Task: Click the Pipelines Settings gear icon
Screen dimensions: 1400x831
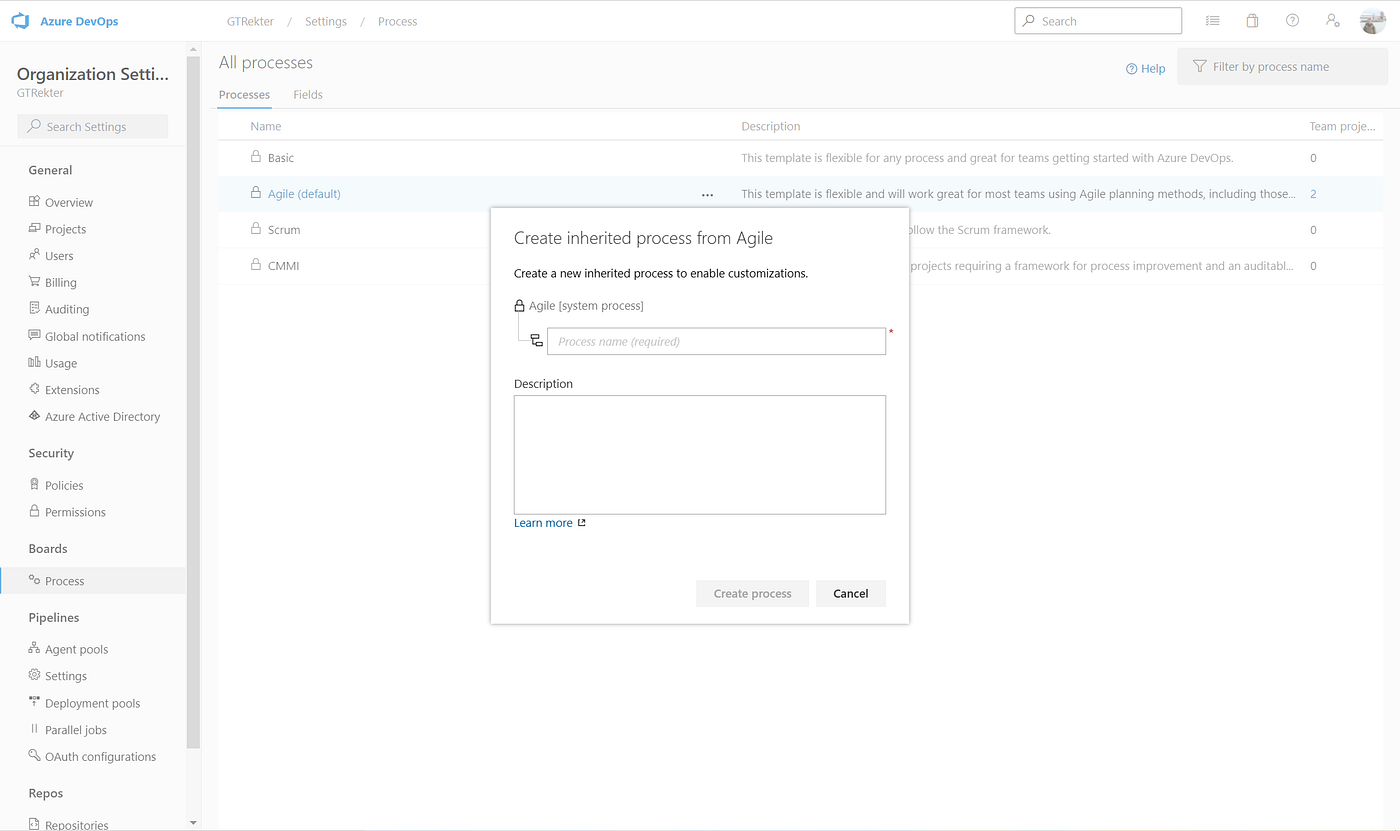Action: [x=34, y=675]
